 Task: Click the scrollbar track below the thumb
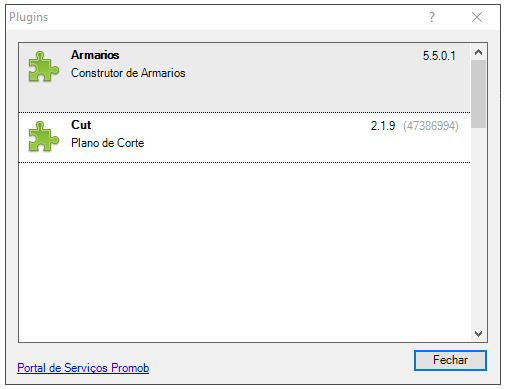[x=479, y=227]
